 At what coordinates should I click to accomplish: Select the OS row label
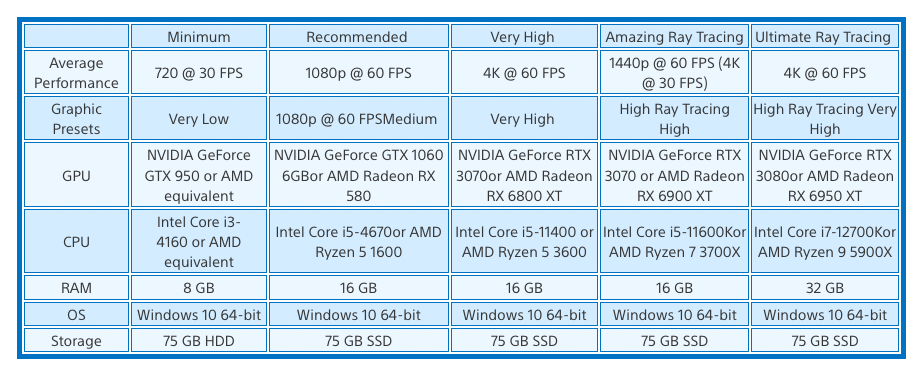point(77,314)
